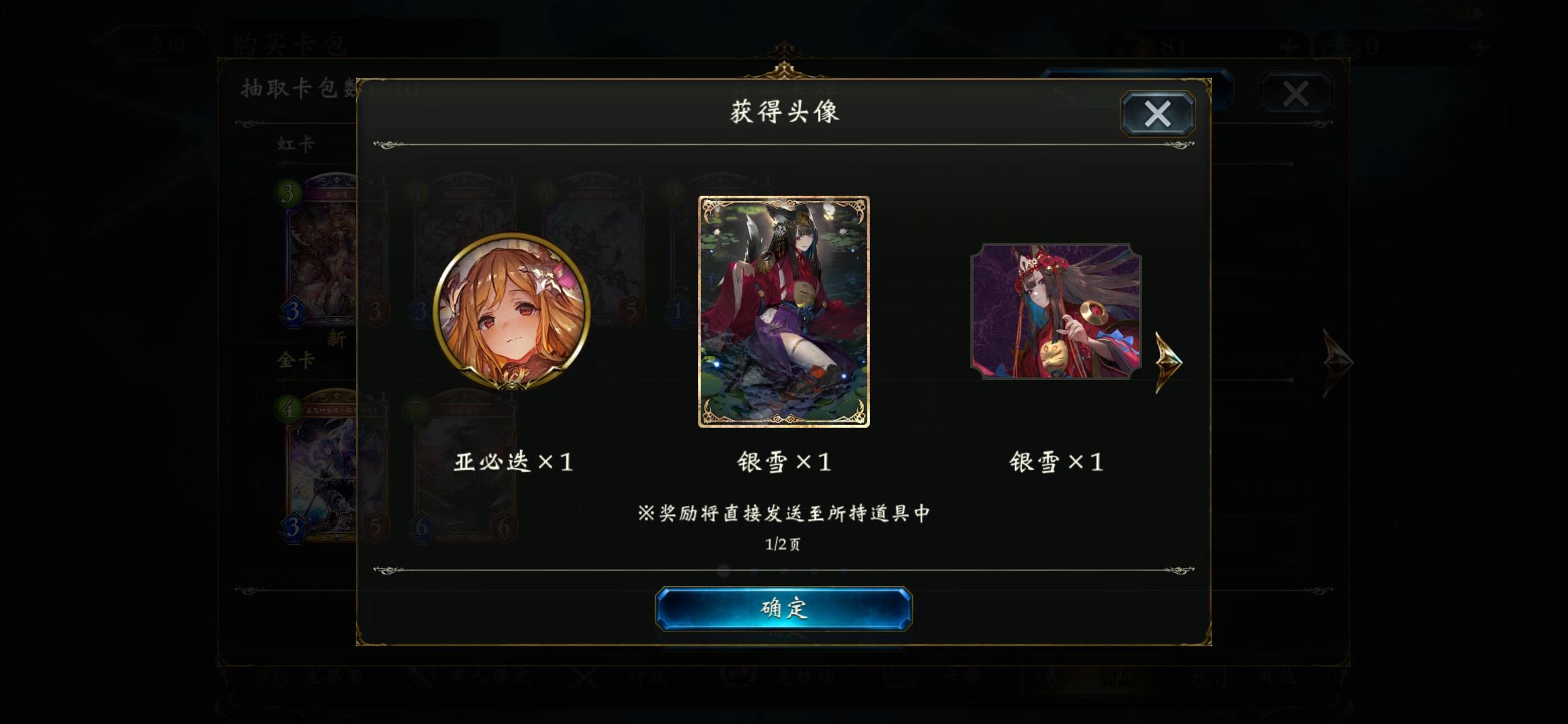
Task: Switch to 商店 shop tab
Action: (x=1099, y=677)
